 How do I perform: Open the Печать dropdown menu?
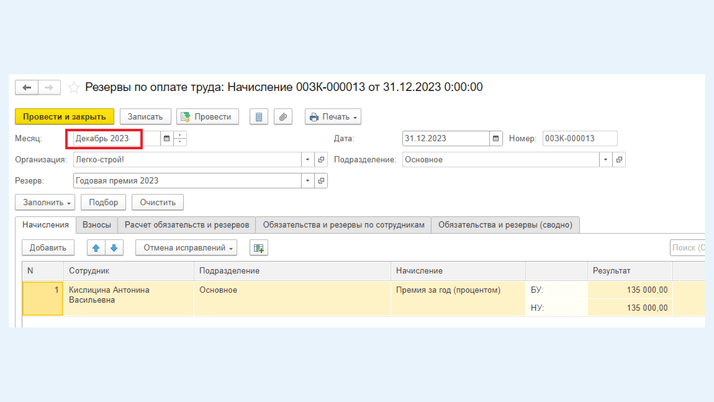tap(333, 117)
